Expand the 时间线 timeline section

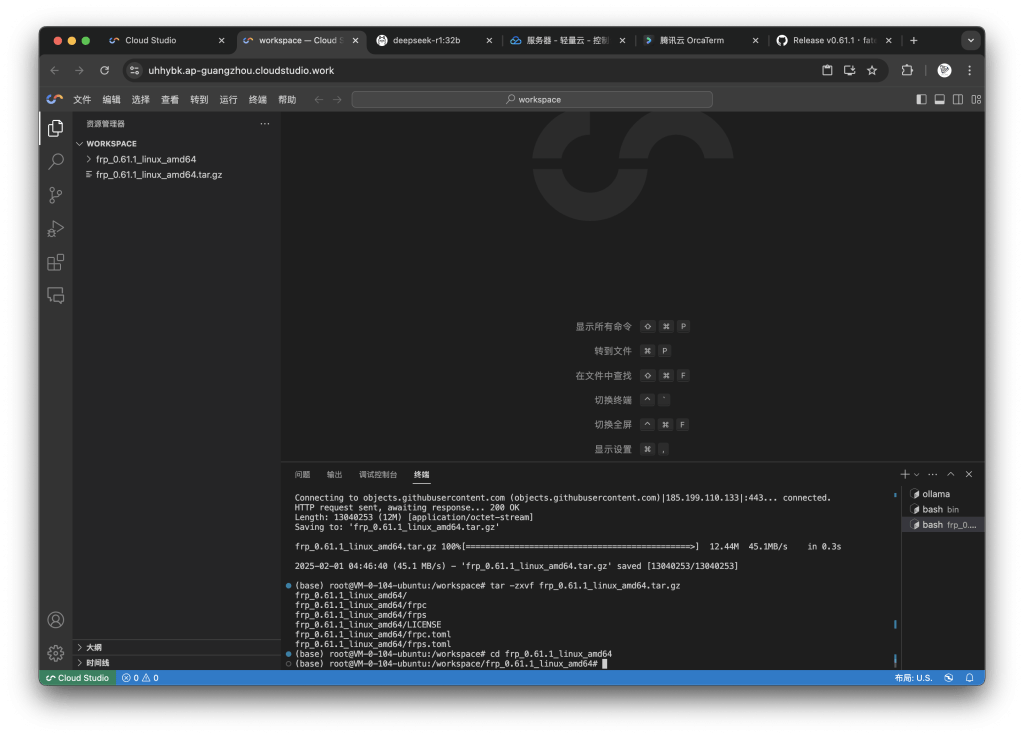pyautogui.click(x=176, y=663)
